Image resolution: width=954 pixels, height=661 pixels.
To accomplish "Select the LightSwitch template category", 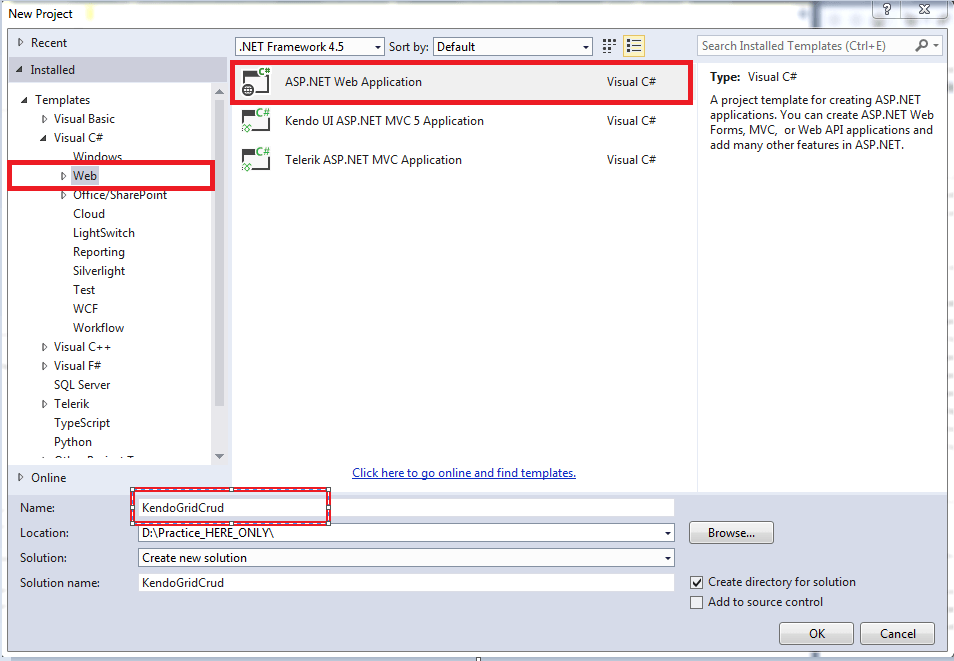I will (104, 233).
